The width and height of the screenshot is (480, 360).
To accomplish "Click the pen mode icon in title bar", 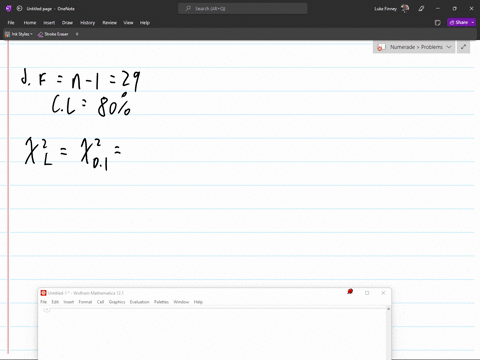I will [421, 9].
